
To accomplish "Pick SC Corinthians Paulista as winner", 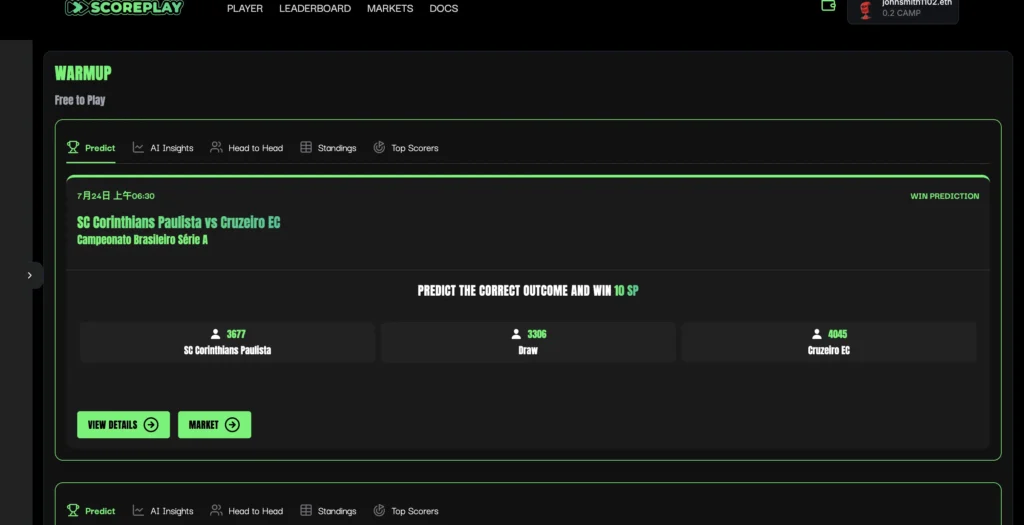I will click(x=227, y=342).
